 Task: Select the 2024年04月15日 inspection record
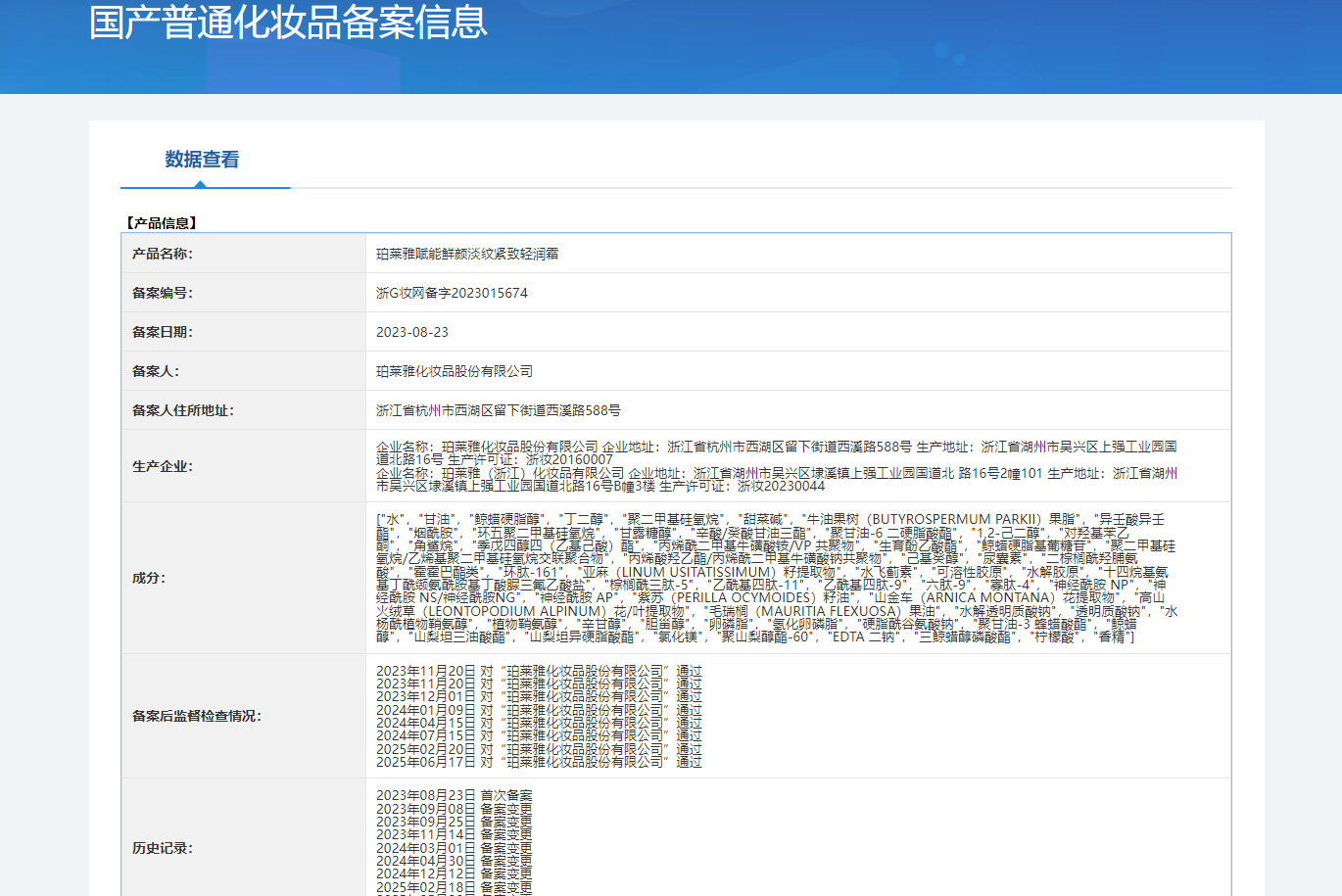[539, 723]
